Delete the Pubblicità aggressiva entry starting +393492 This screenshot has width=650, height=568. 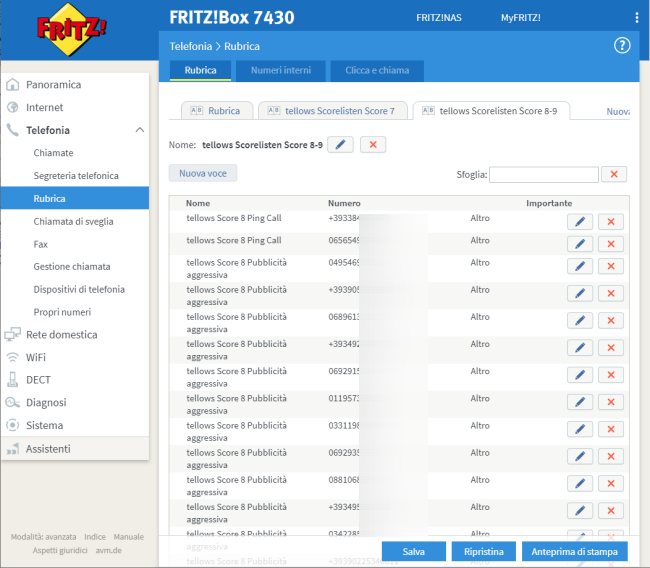(x=611, y=348)
